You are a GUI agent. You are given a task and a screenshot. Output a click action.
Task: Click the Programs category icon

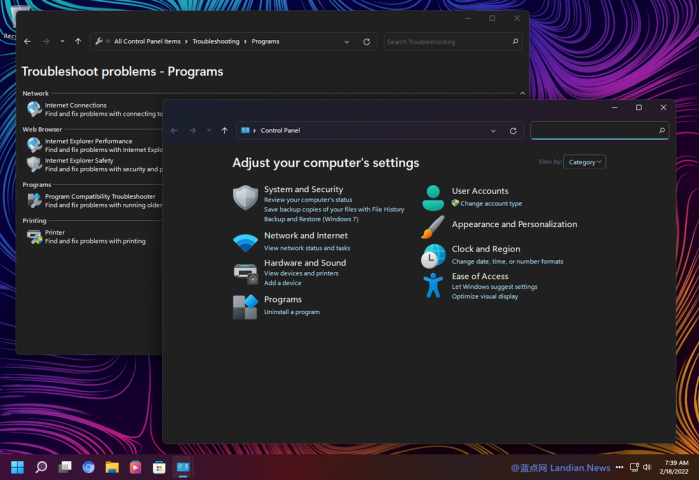(245, 307)
